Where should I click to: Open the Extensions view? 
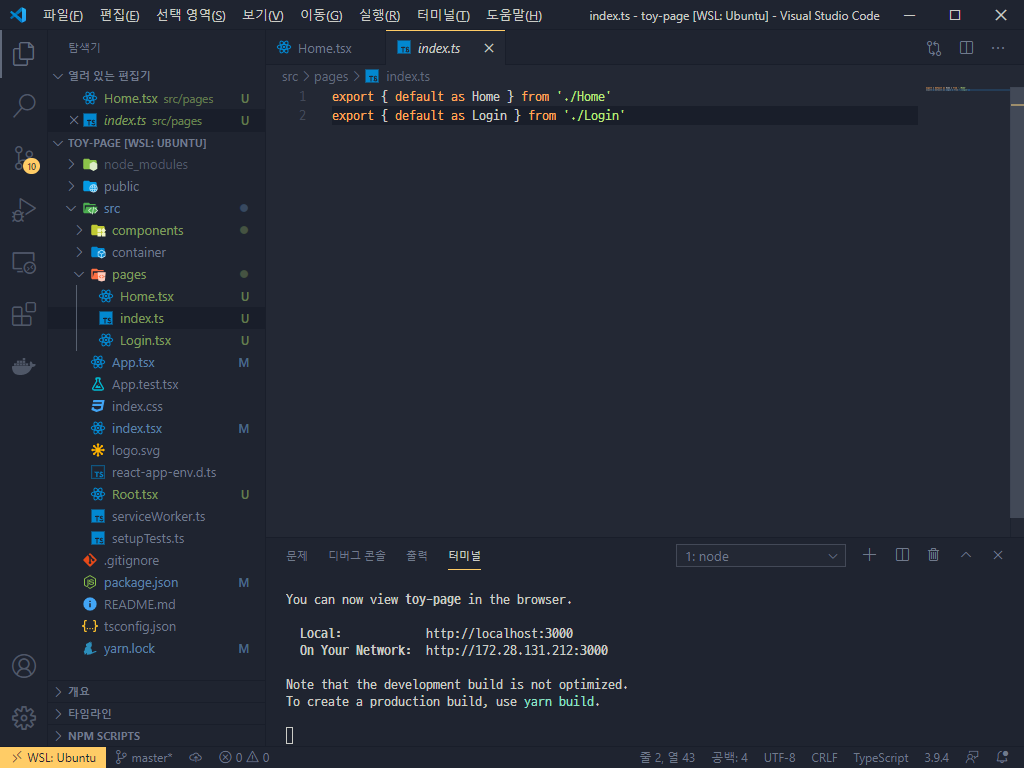pyautogui.click(x=24, y=314)
